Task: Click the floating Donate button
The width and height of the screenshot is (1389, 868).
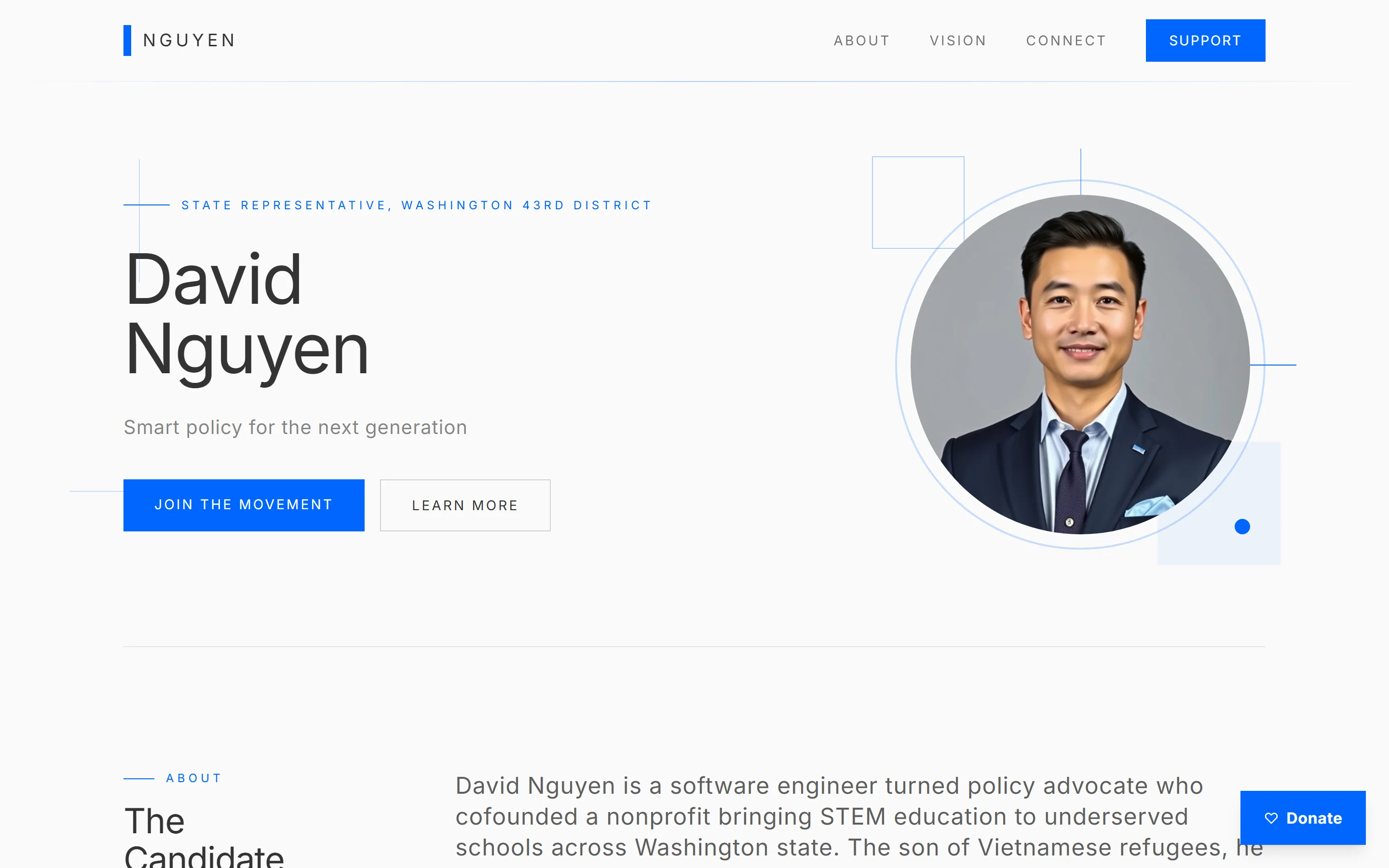Action: pyautogui.click(x=1303, y=819)
